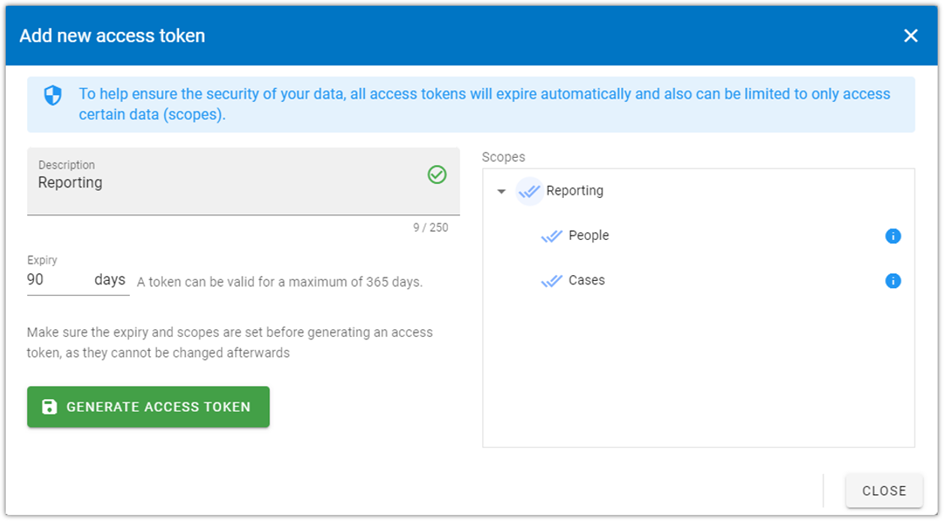945x524 pixels.
Task: Close dialog using the X in header
Action: point(911,36)
